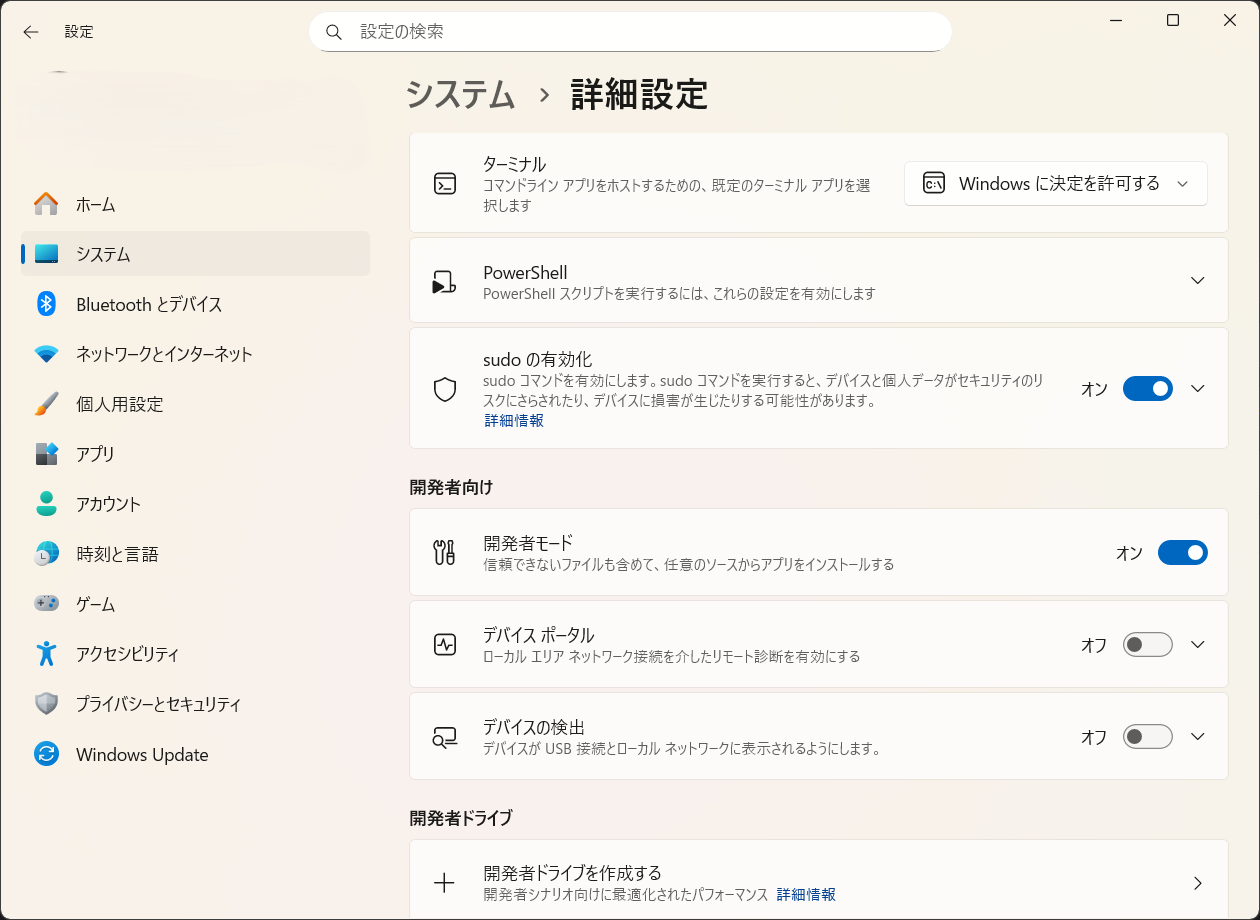Image resolution: width=1260 pixels, height=920 pixels.
Task: Open 開発者ドライブを作成する arrow
Action: [x=1198, y=883]
